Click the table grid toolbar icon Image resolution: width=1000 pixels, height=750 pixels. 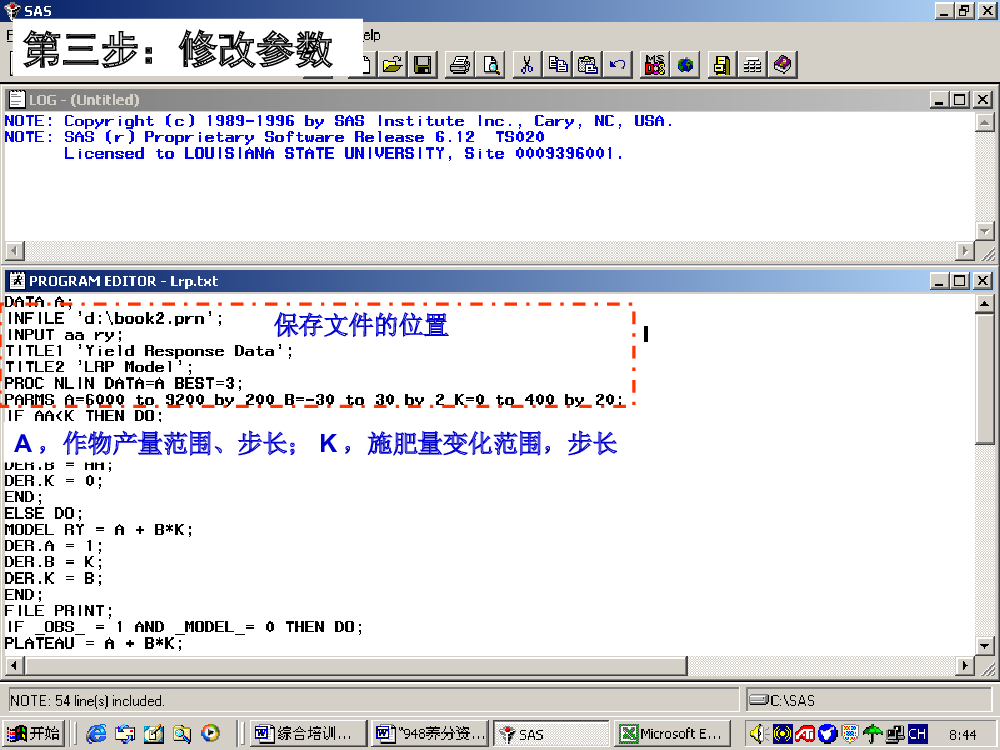753,65
